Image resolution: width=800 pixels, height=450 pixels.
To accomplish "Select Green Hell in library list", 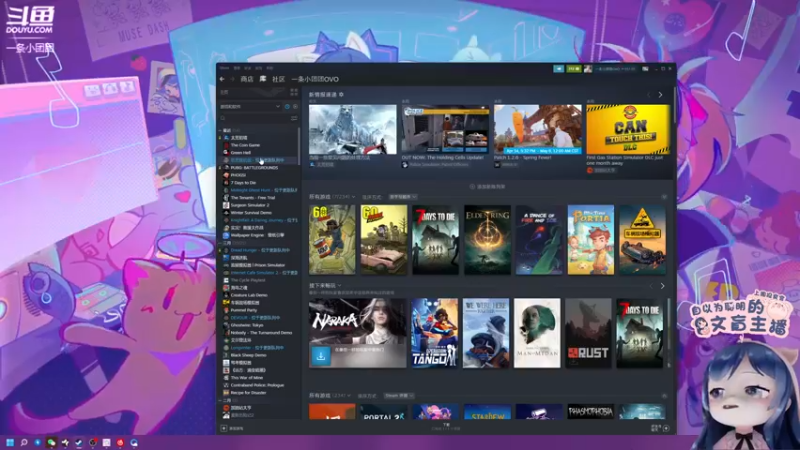I will [240, 153].
